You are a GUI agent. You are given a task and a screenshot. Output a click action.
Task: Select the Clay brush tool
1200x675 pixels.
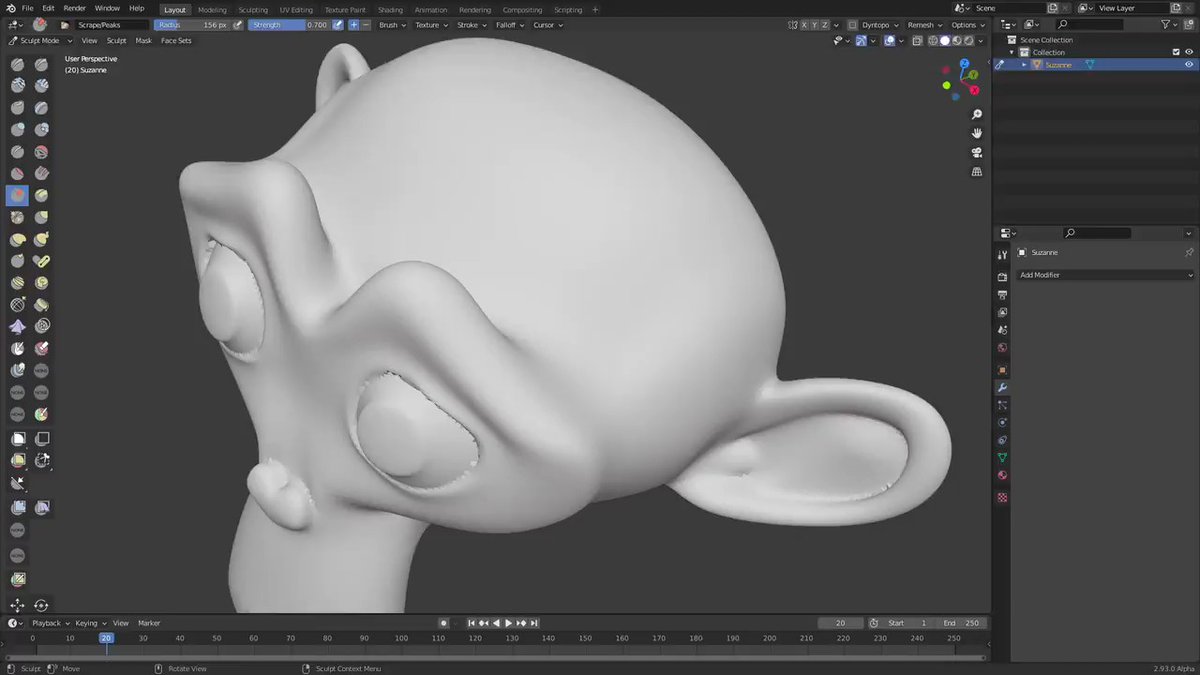(18, 87)
